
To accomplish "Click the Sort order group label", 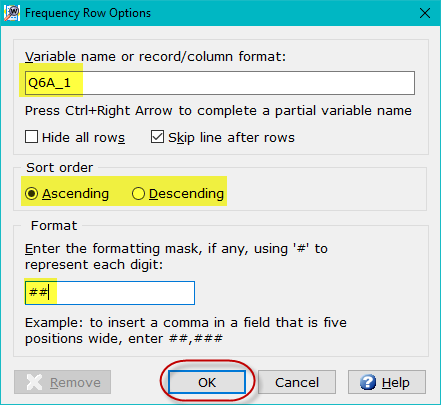I will tap(60, 167).
